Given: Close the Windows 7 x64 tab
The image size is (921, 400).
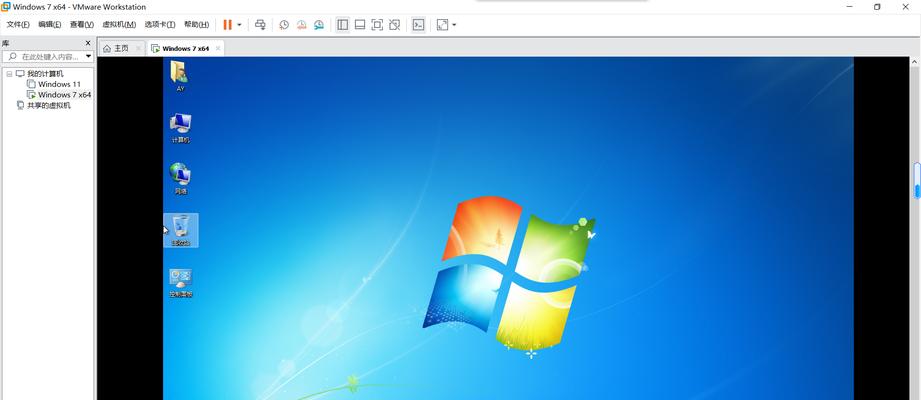Looking at the screenshot, I should pos(218,48).
